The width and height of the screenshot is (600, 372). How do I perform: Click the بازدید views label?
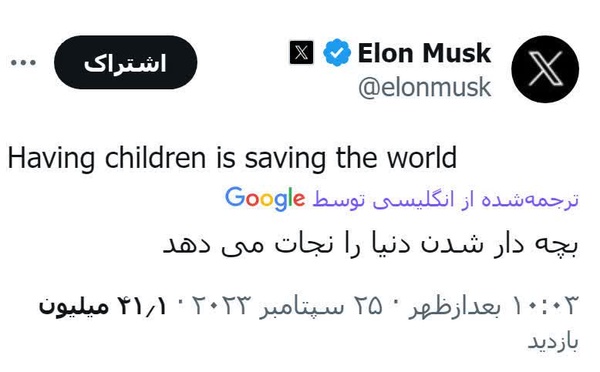tap(553, 342)
